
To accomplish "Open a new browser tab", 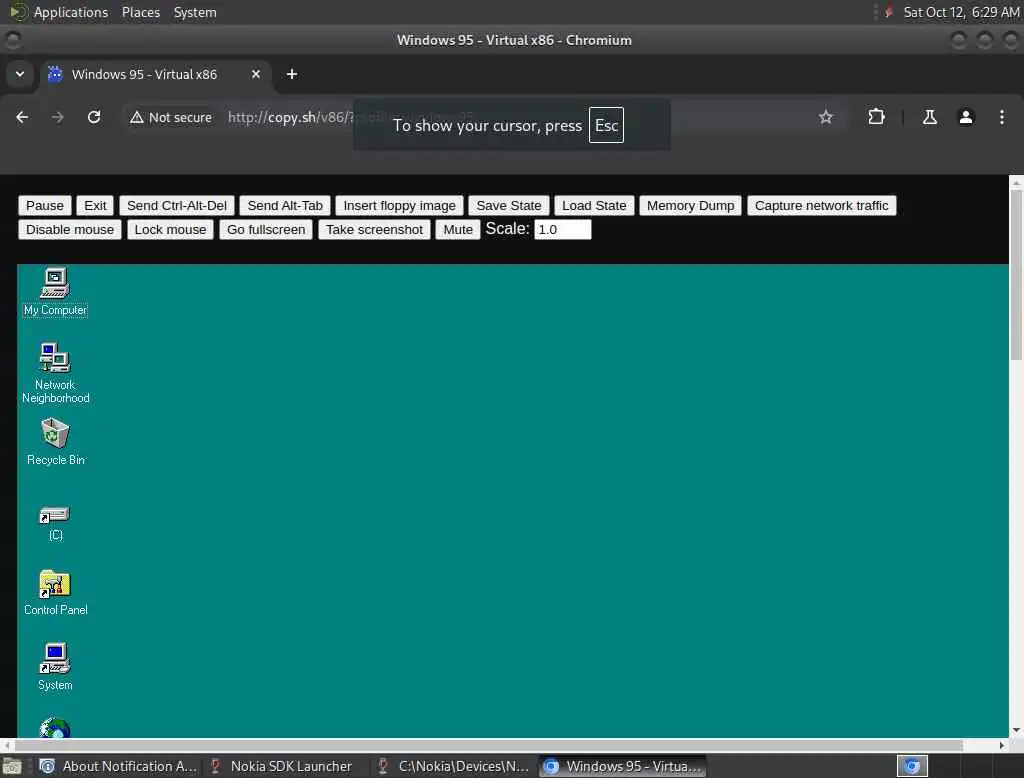I will 292,74.
